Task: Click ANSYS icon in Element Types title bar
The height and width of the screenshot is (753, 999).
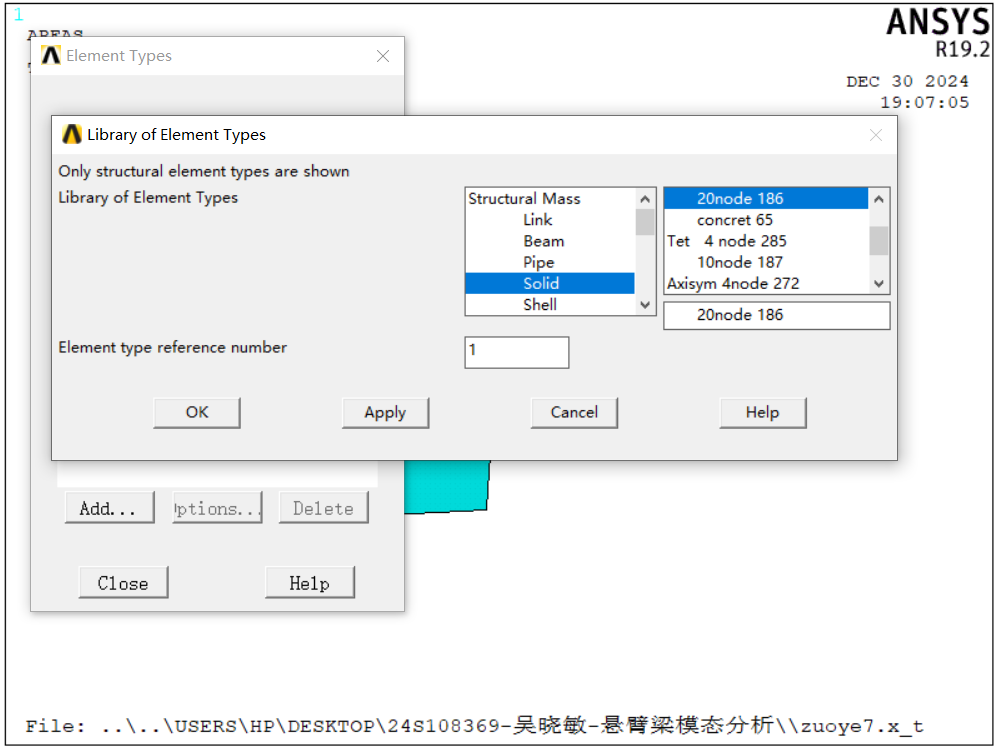Action: tap(51, 55)
